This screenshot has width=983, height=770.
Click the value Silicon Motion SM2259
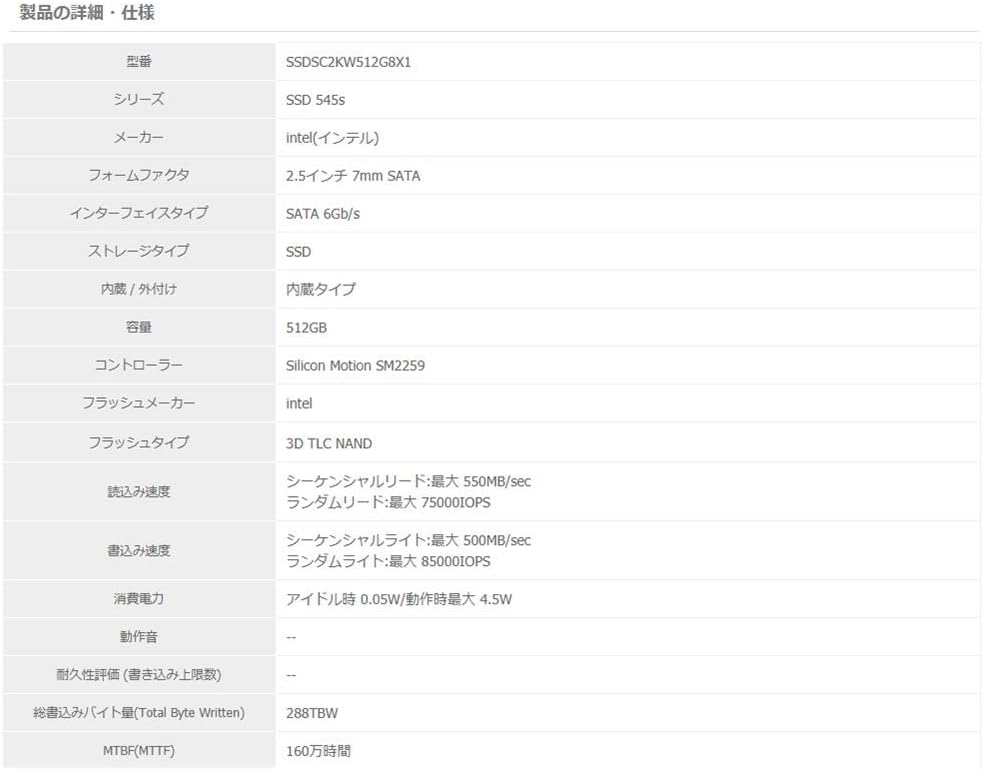pos(355,366)
